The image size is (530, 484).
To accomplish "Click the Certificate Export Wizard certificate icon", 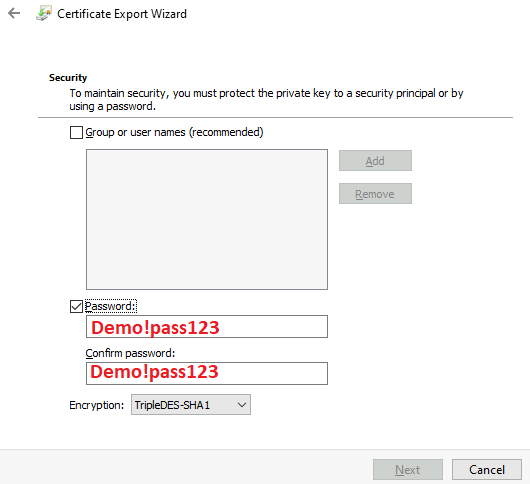I will [44, 14].
